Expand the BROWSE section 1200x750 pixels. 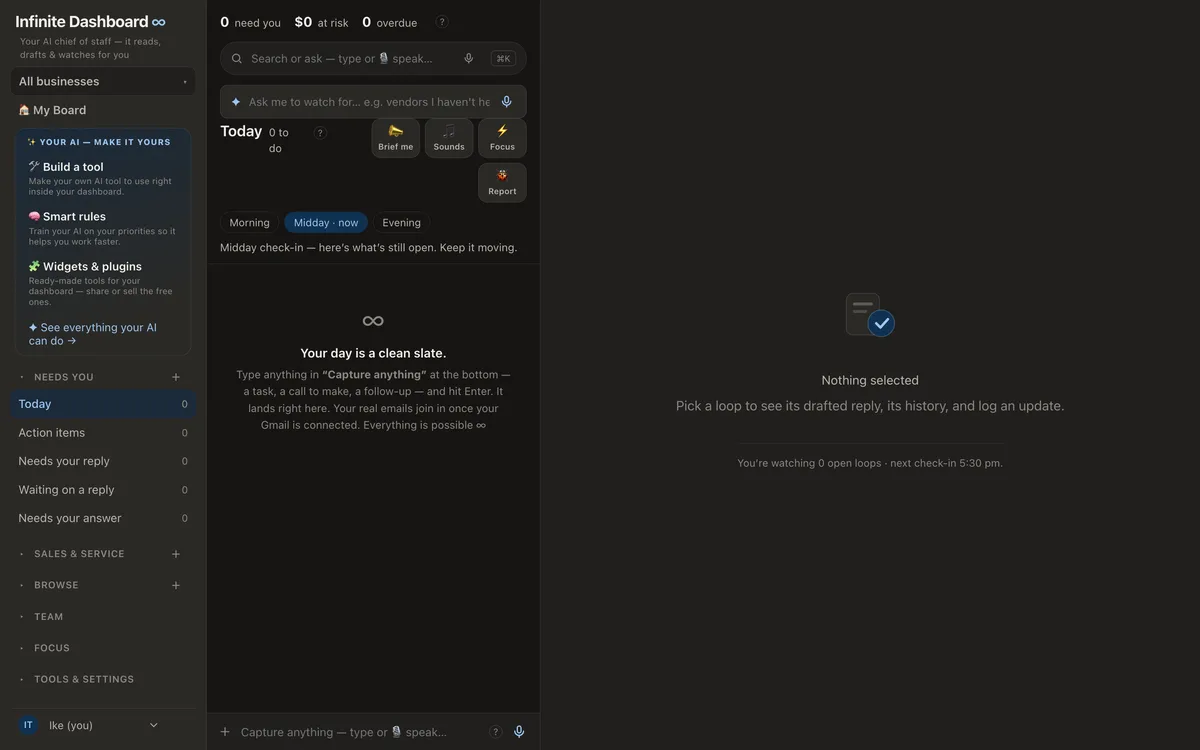[x=56, y=585]
